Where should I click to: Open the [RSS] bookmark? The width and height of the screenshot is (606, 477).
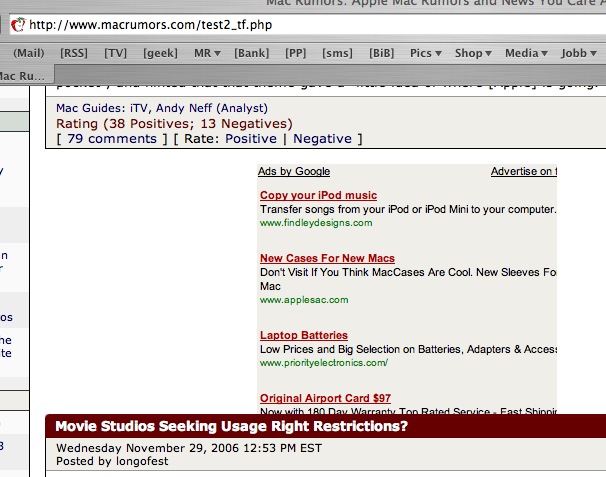point(74,53)
